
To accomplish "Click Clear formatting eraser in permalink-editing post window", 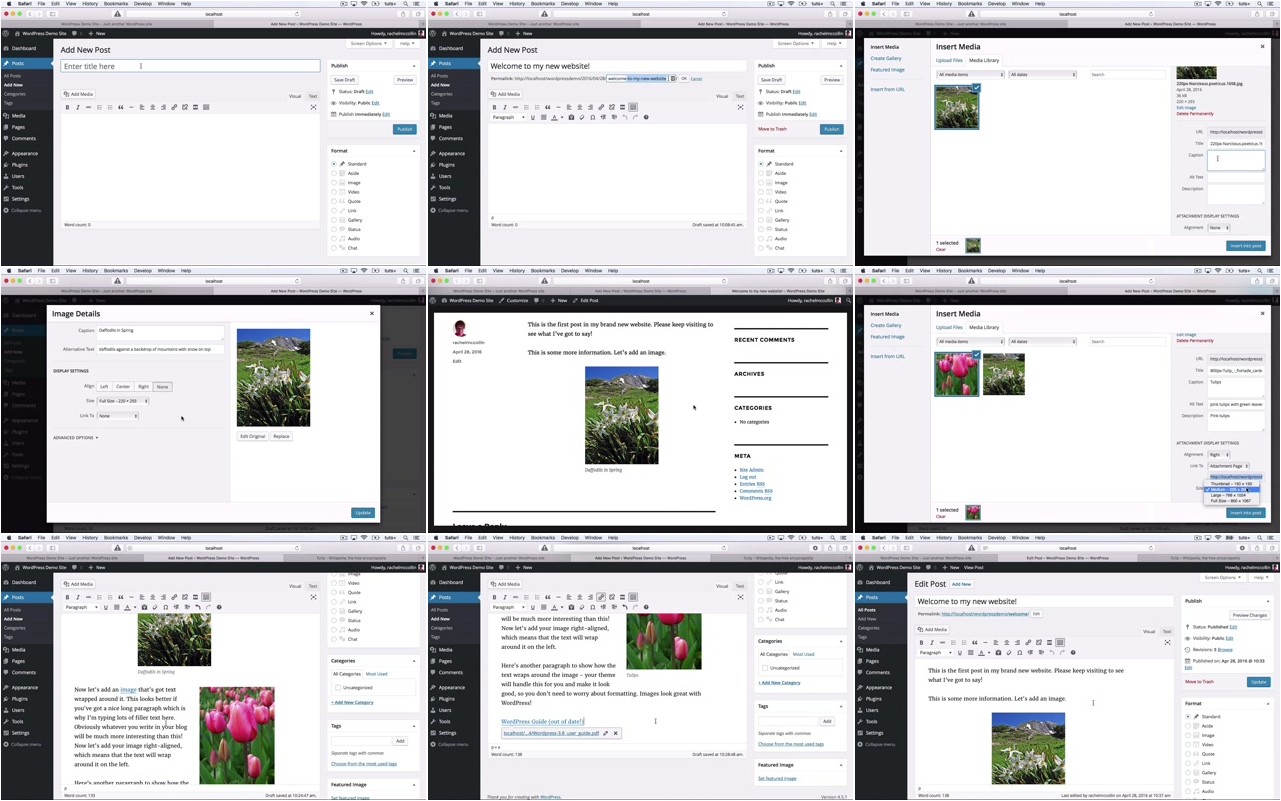I will pyautogui.click(x=582, y=117).
